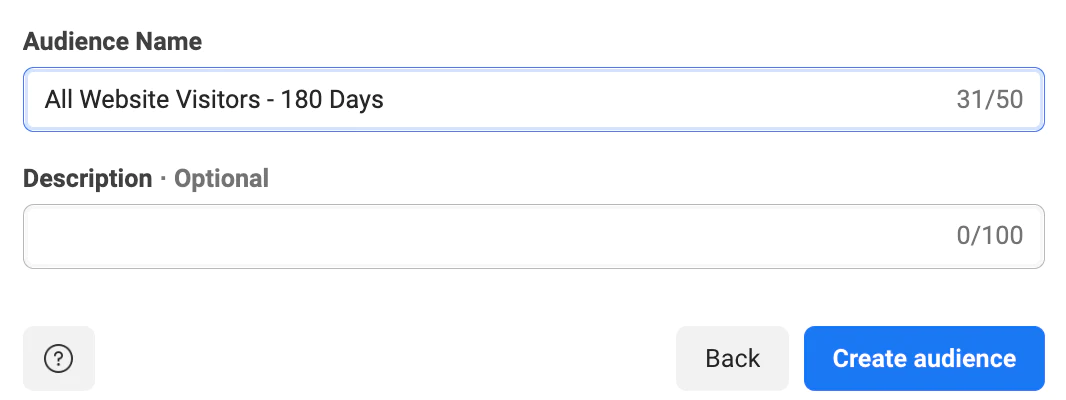Viewport: 1066px width, 400px height.
Task: Go back with the Back button
Action: (732, 359)
